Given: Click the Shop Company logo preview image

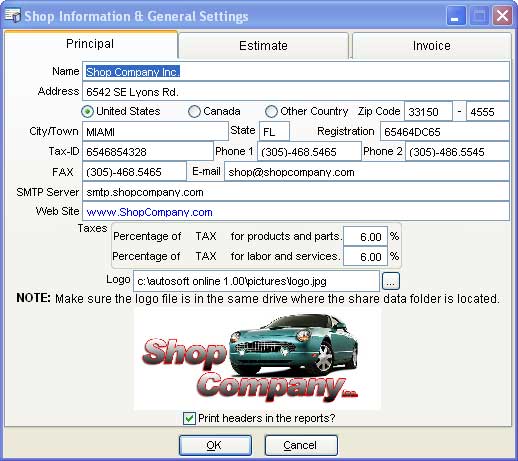Looking at the screenshot, I should click(x=257, y=359).
